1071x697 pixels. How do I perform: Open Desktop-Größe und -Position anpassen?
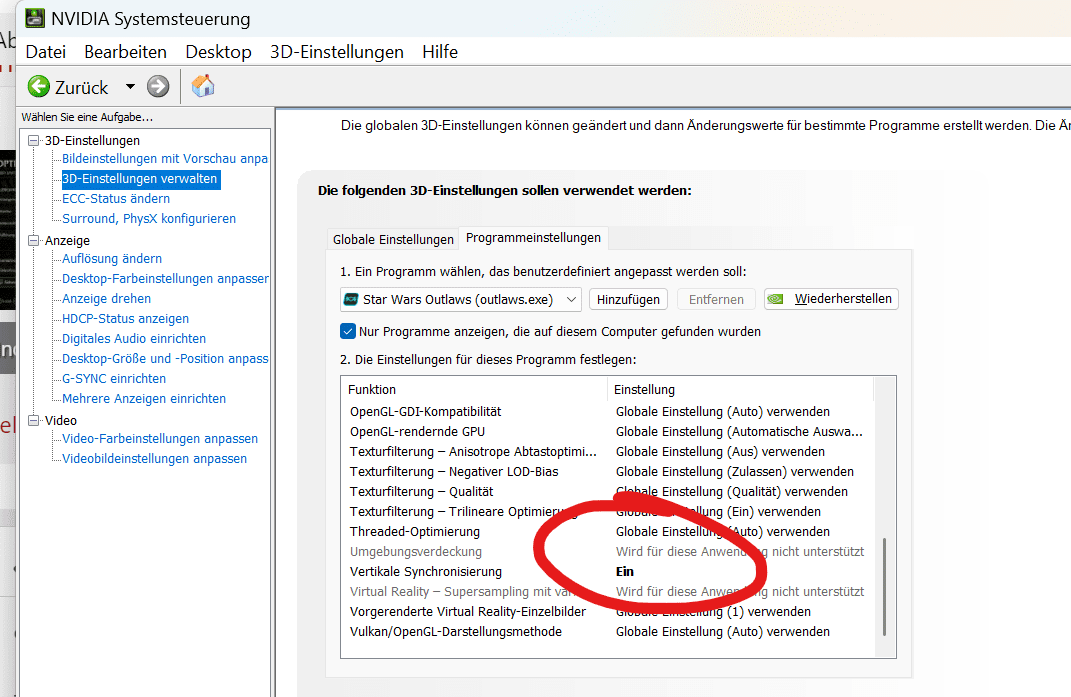[165, 359]
